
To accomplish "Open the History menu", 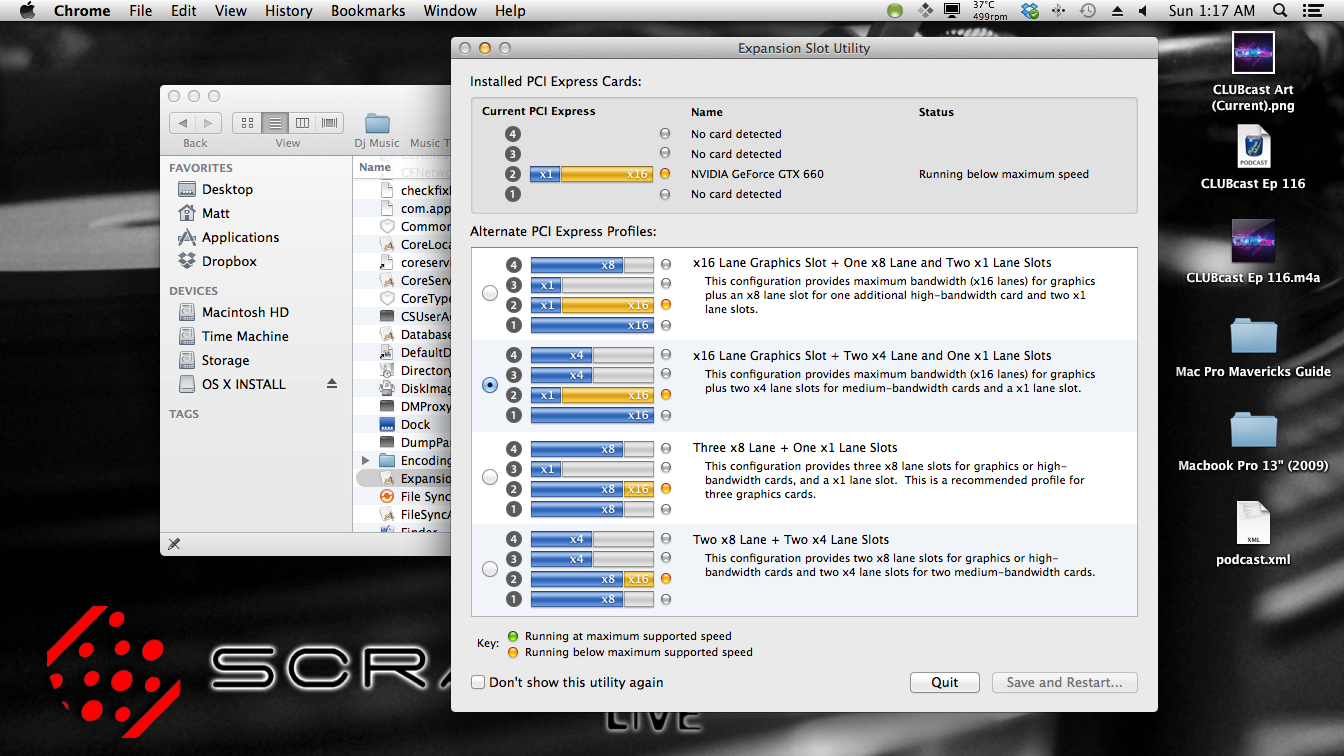I will pos(289,11).
